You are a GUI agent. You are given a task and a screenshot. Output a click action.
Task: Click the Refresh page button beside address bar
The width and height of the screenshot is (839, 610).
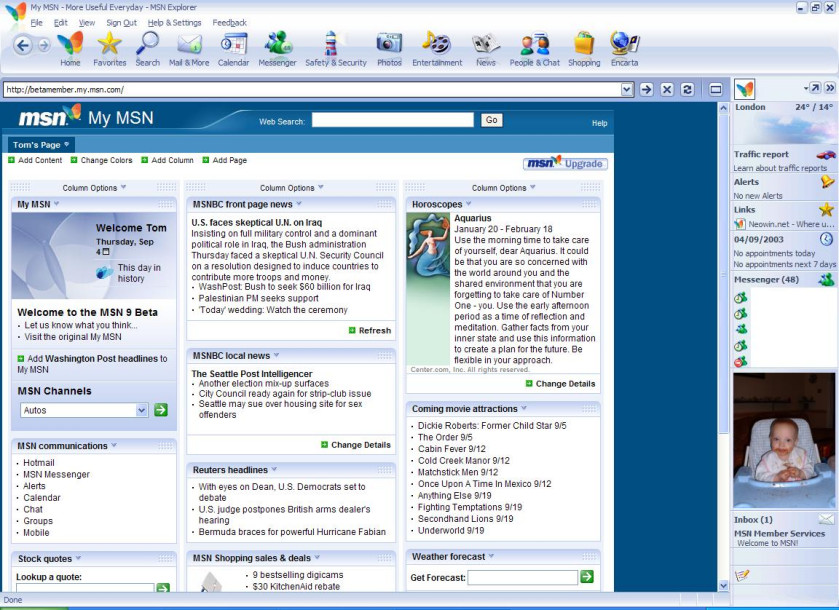pyautogui.click(x=687, y=89)
